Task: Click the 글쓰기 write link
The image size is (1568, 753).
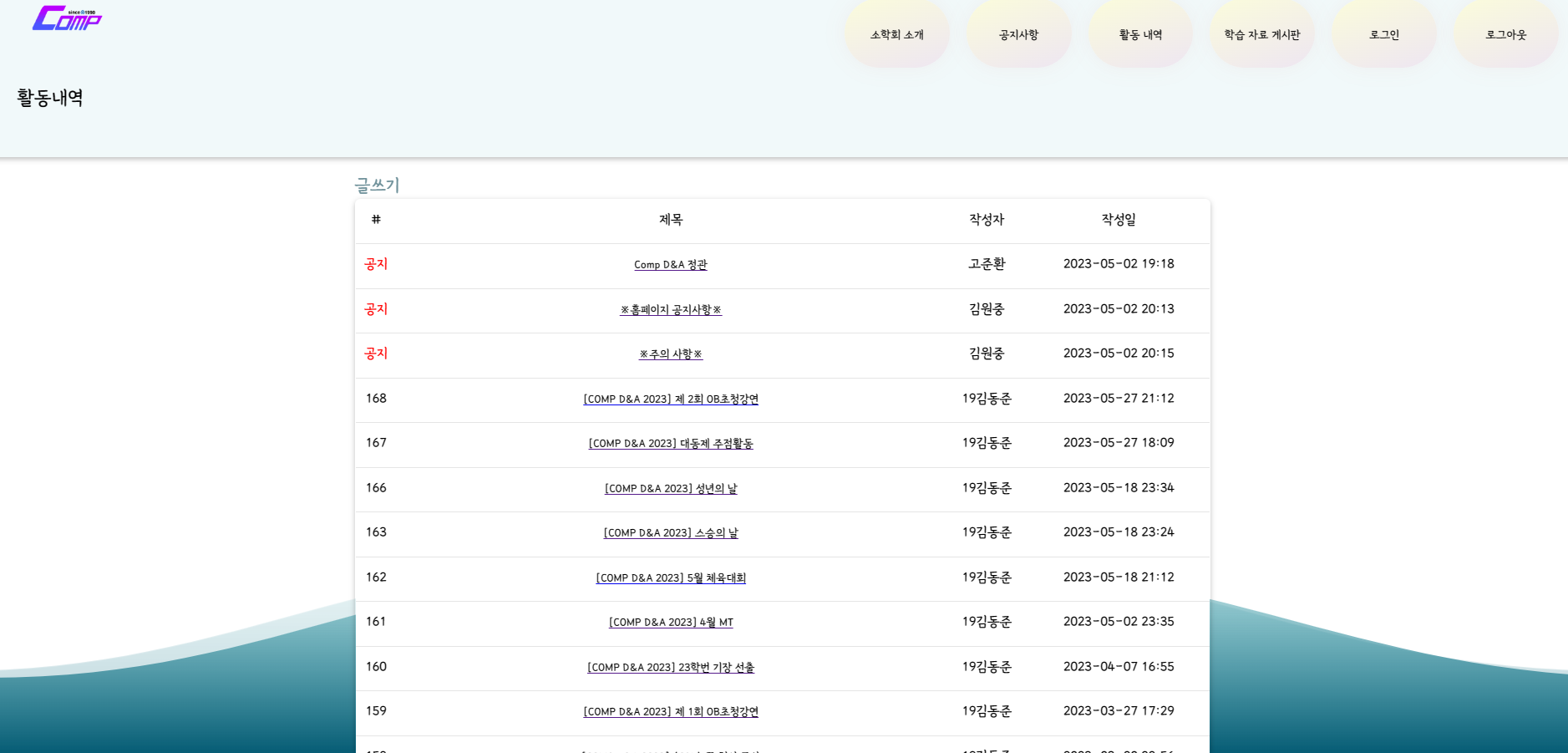Action: click(x=377, y=185)
